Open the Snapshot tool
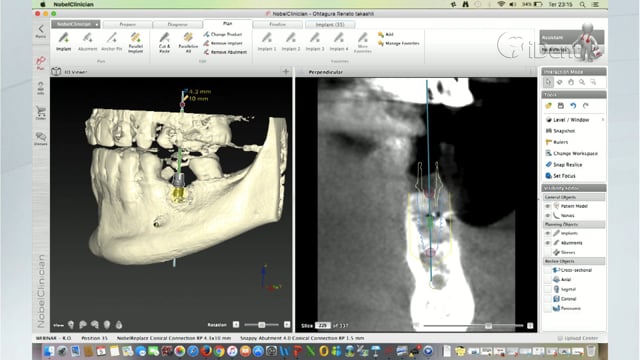 pos(560,131)
